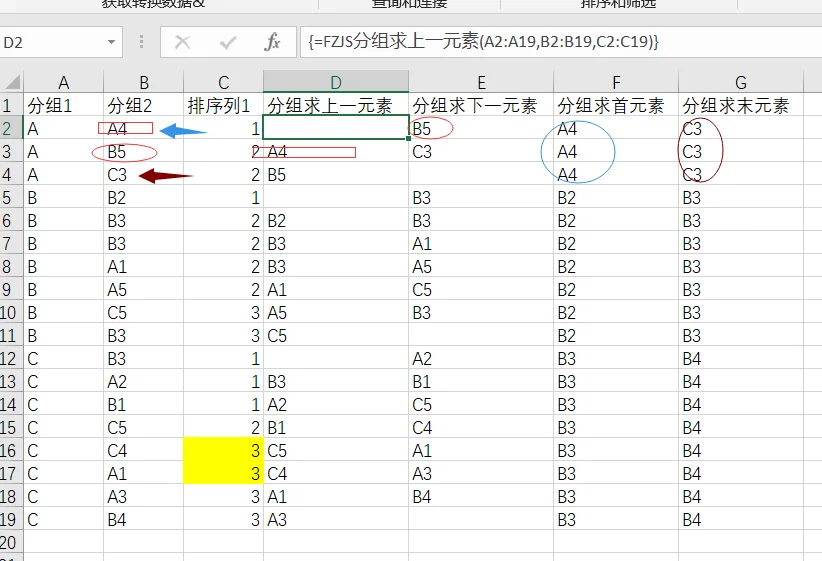Click cell G3 containing C3
This screenshot has height=561, width=822.
[741, 152]
